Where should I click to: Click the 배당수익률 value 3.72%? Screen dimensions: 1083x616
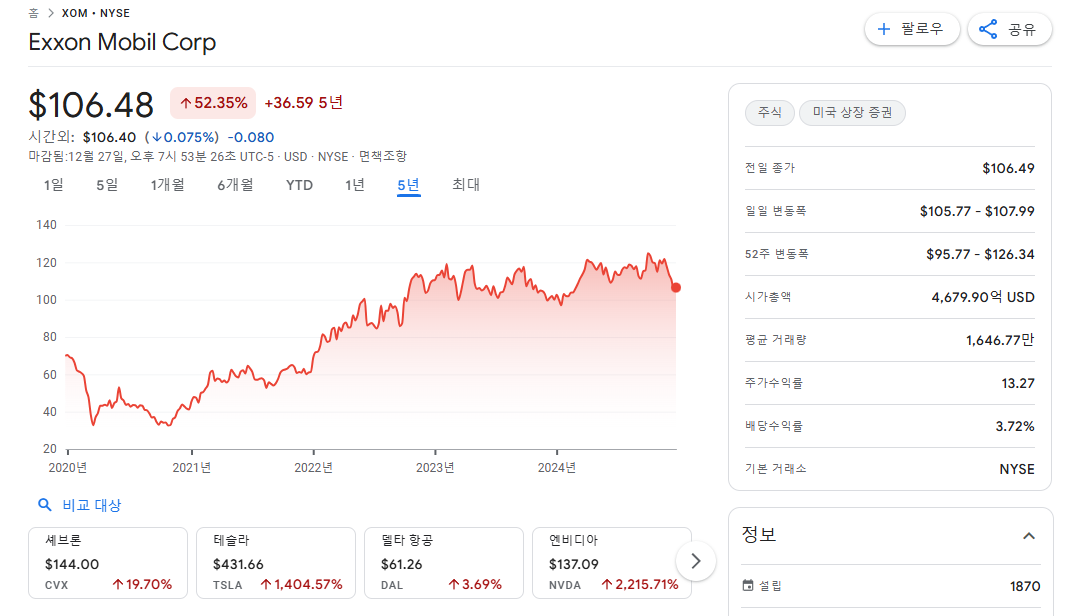tap(1015, 426)
